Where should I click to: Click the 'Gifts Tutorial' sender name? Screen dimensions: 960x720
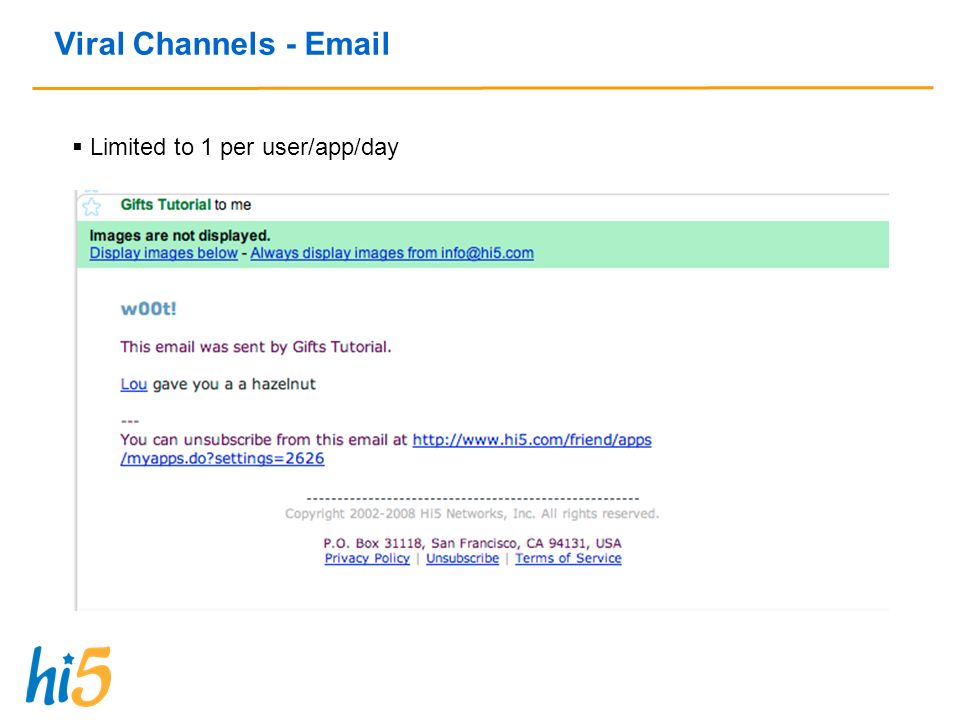click(165, 204)
